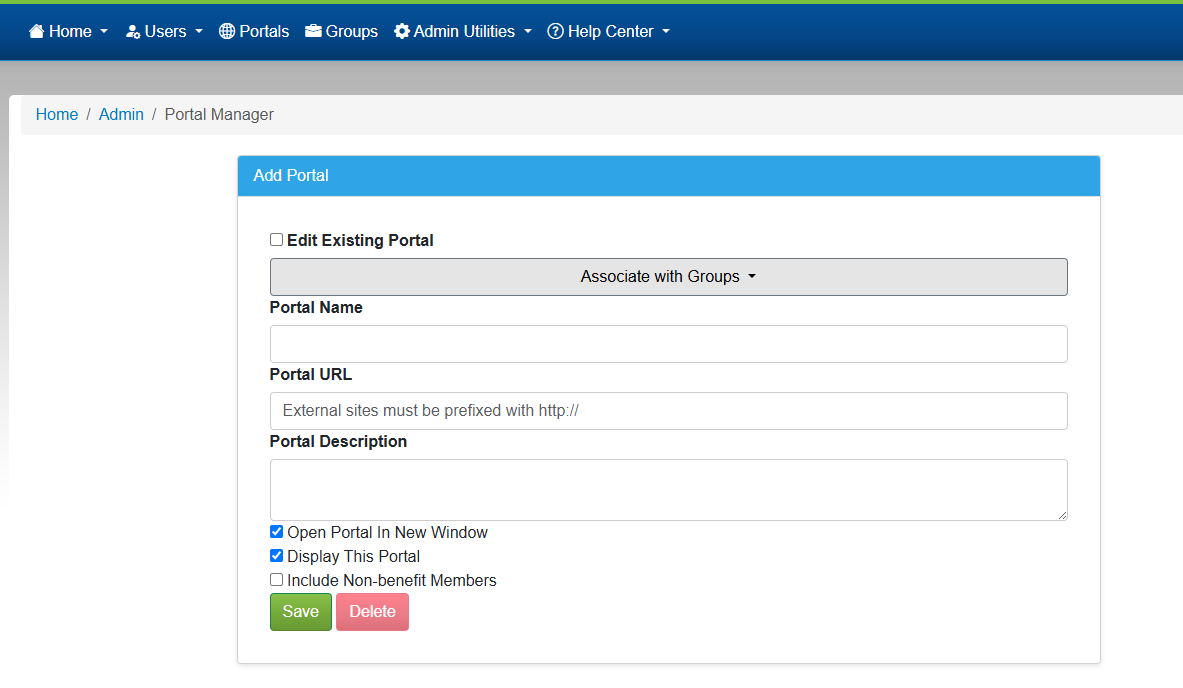Click the globe icon beside Portals
1183x688 pixels.
click(227, 32)
